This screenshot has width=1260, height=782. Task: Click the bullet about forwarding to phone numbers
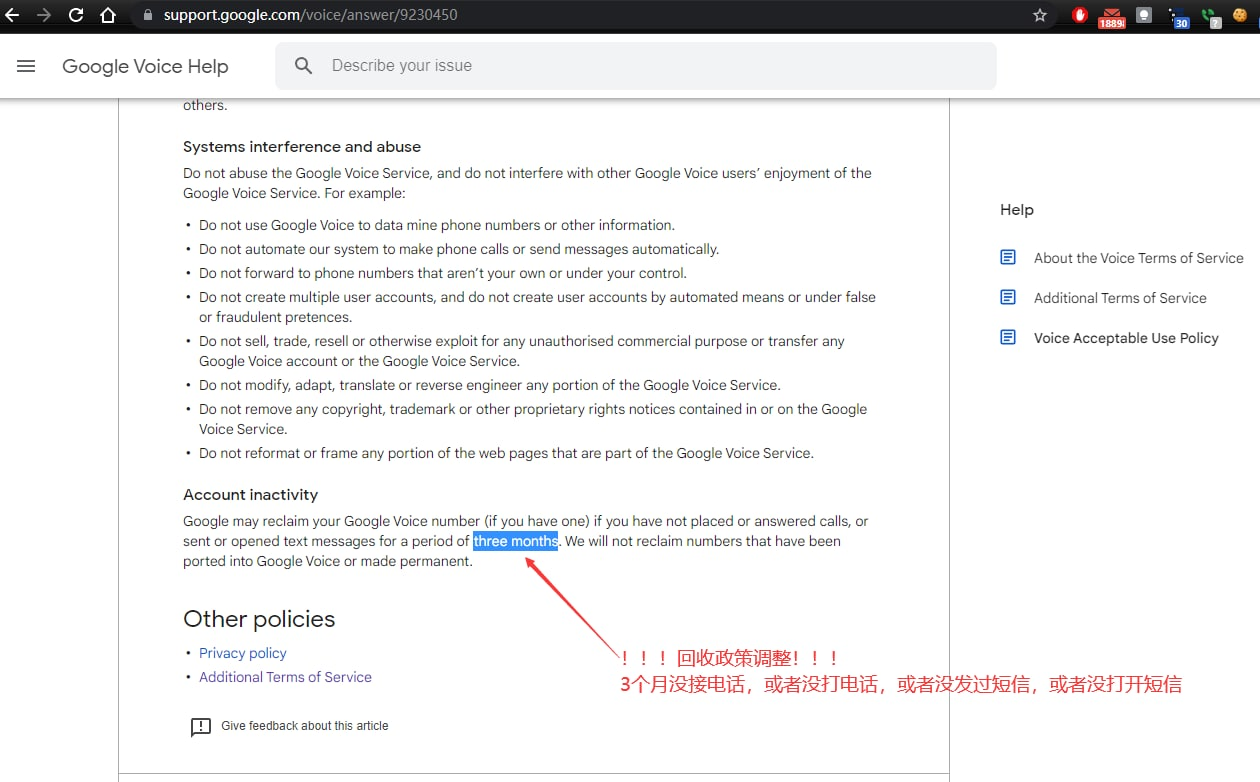[x=443, y=273]
